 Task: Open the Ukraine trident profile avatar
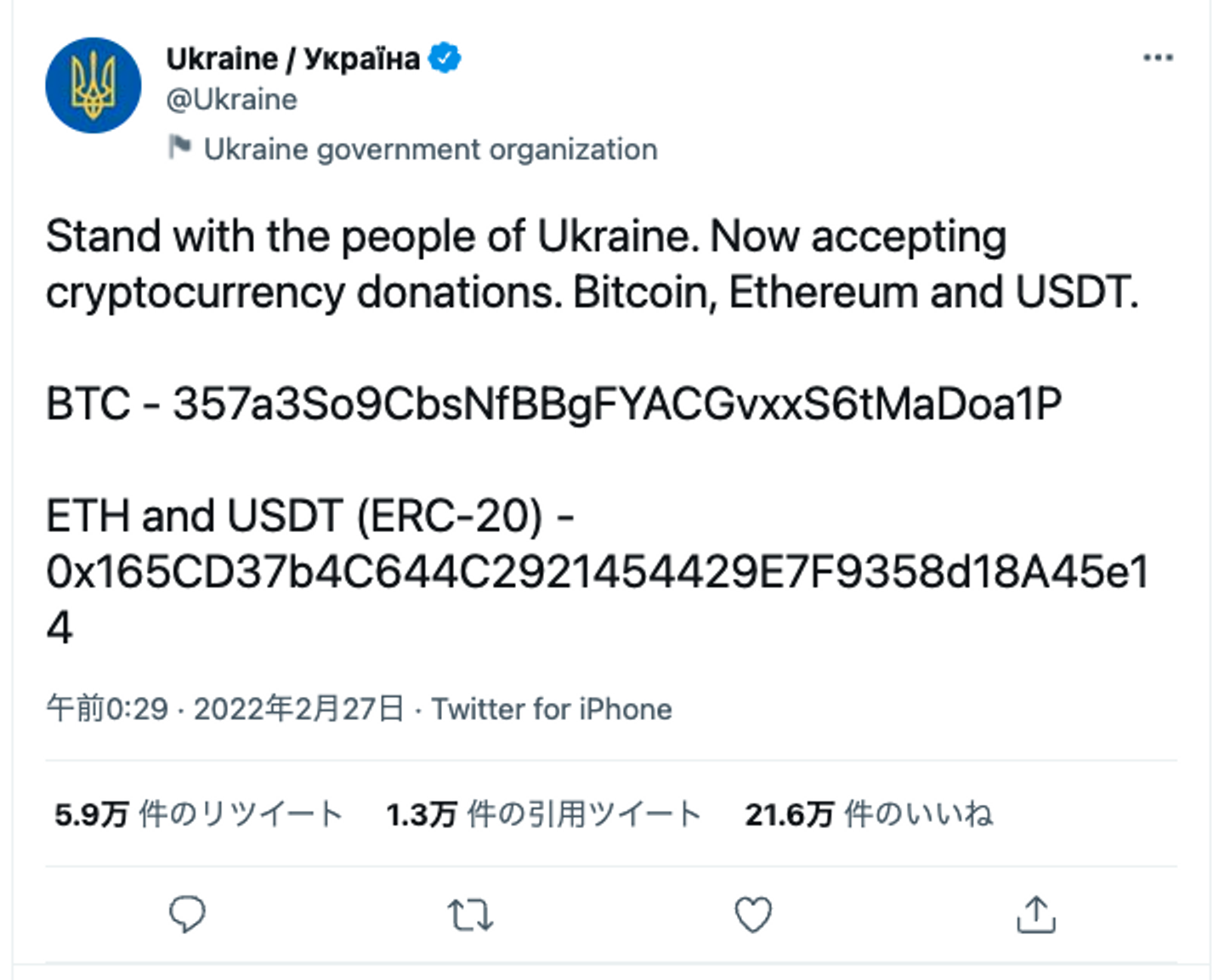click(x=93, y=85)
